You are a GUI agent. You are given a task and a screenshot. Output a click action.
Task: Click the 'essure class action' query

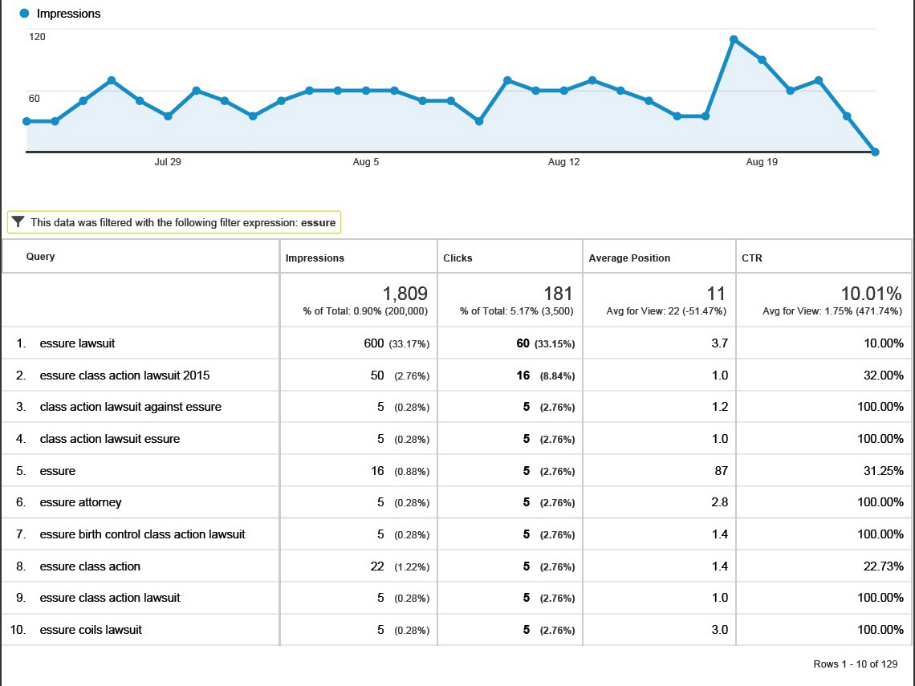tap(90, 566)
